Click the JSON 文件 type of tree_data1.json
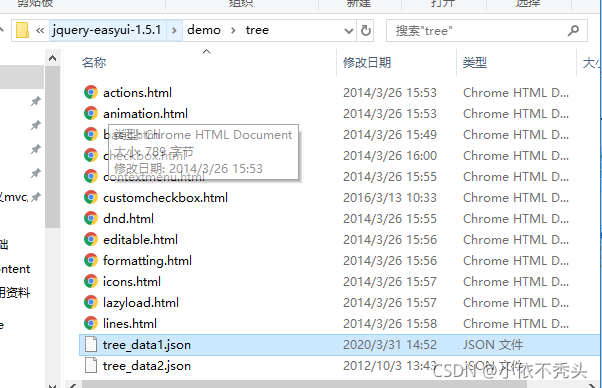The image size is (602, 388). click(493, 345)
